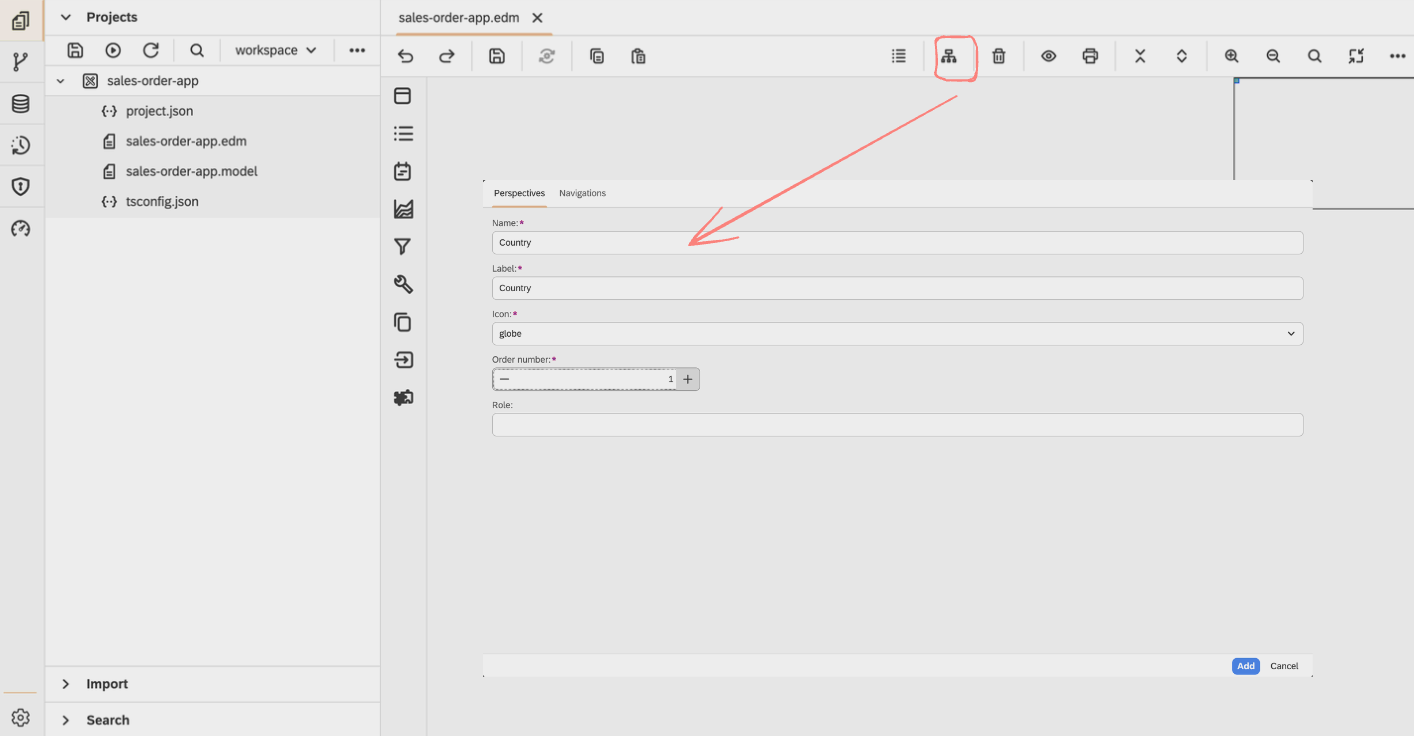Select the puzzle Extension palette icon
Image resolution: width=1414 pixels, height=736 pixels.
(403, 397)
